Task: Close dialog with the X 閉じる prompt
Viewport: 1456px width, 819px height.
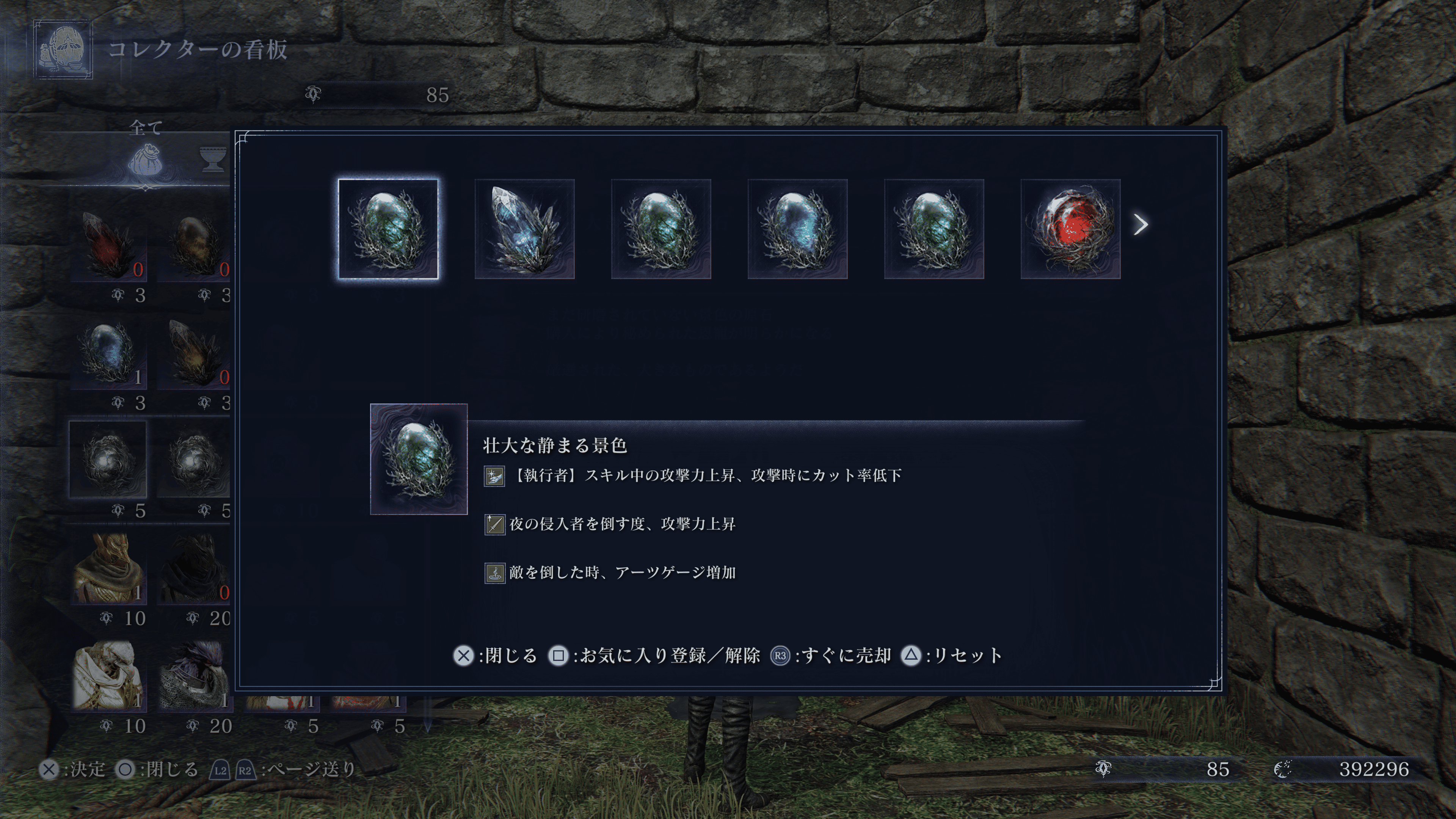Action: click(x=495, y=656)
